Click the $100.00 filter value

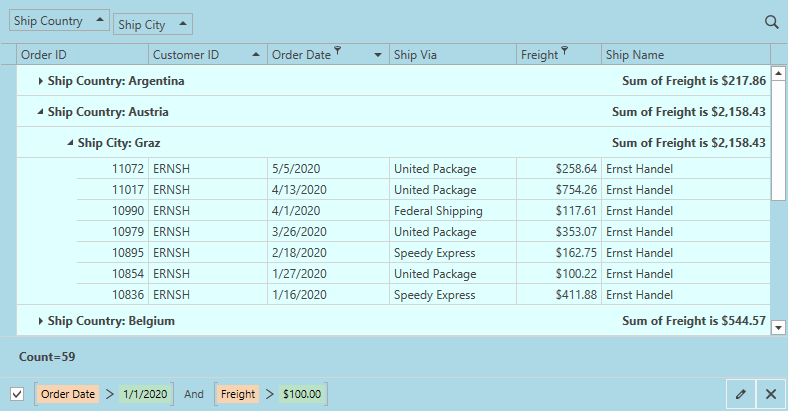point(302,394)
